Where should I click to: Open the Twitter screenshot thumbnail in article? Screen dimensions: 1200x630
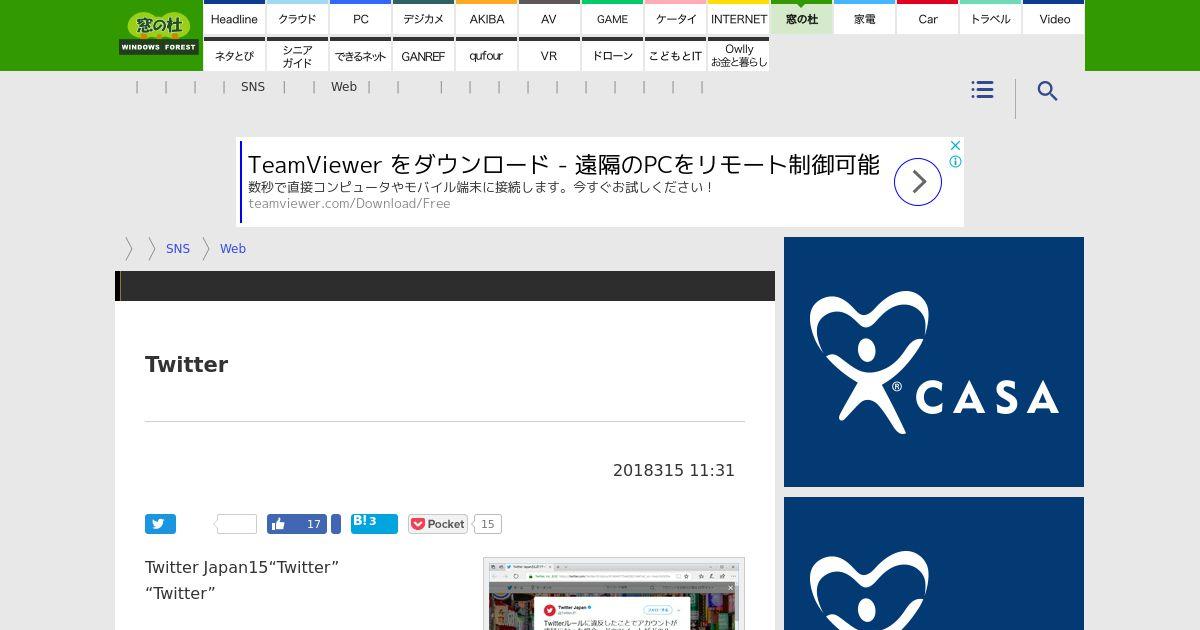click(614, 594)
